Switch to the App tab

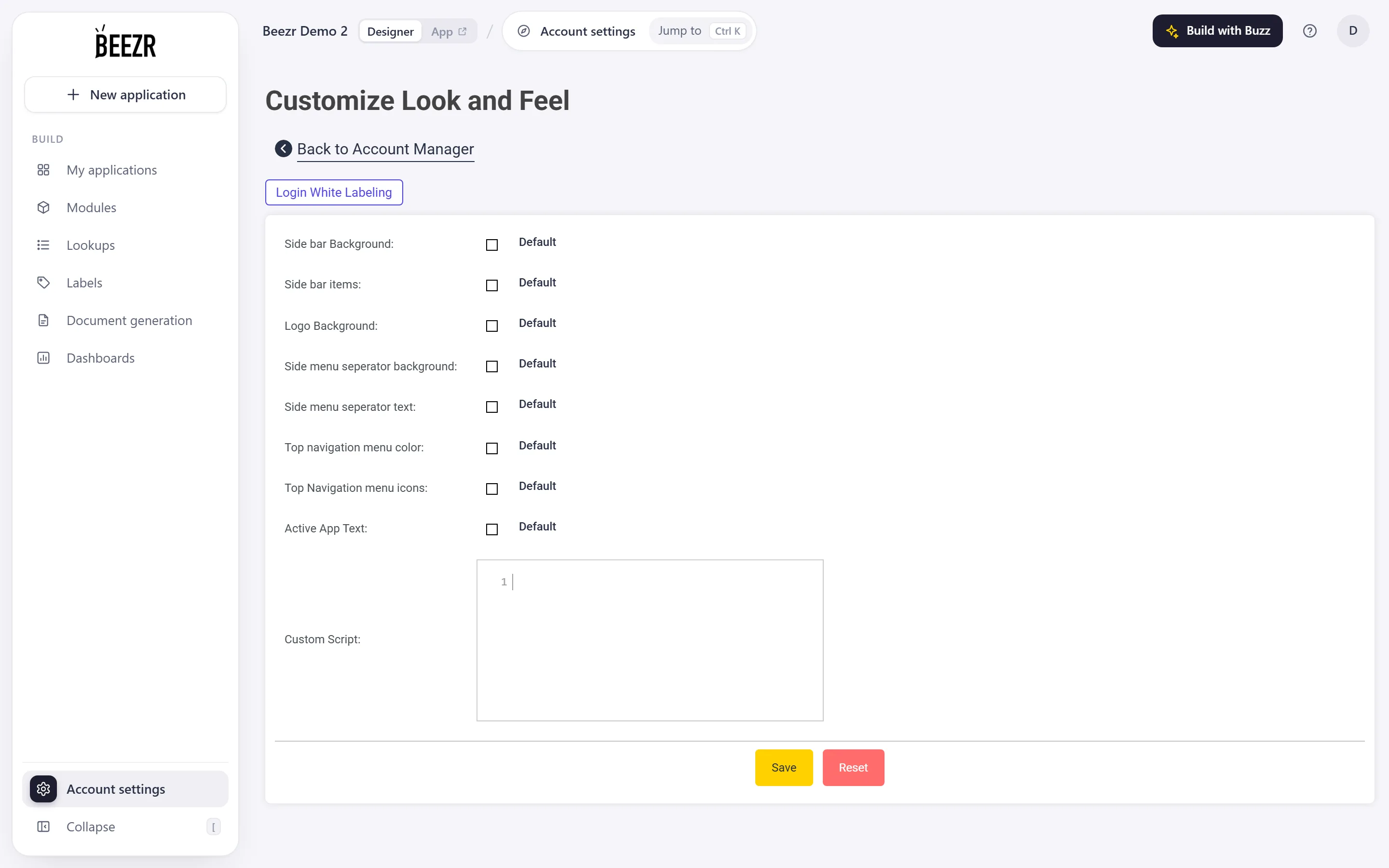pyautogui.click(x=448, y=31)
